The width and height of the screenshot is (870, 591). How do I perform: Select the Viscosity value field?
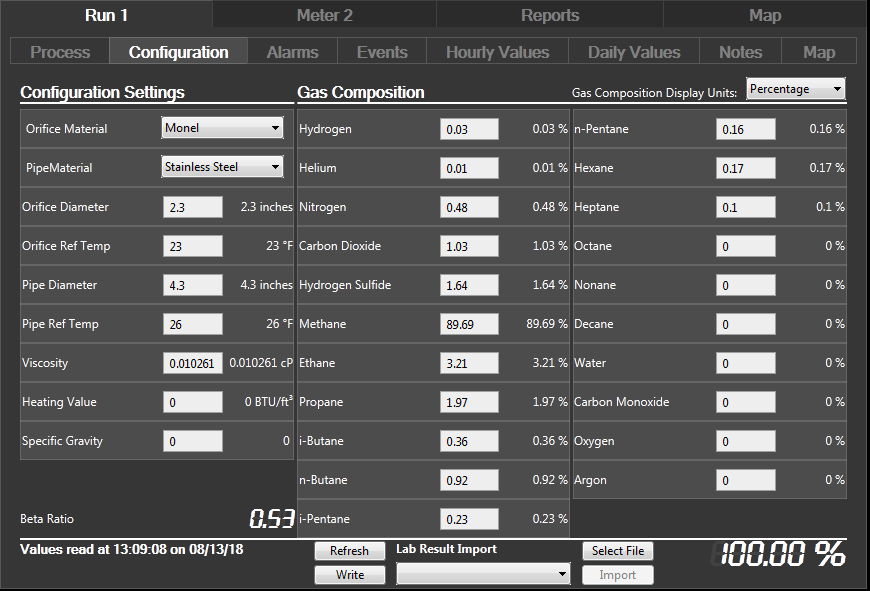point(193,363)
